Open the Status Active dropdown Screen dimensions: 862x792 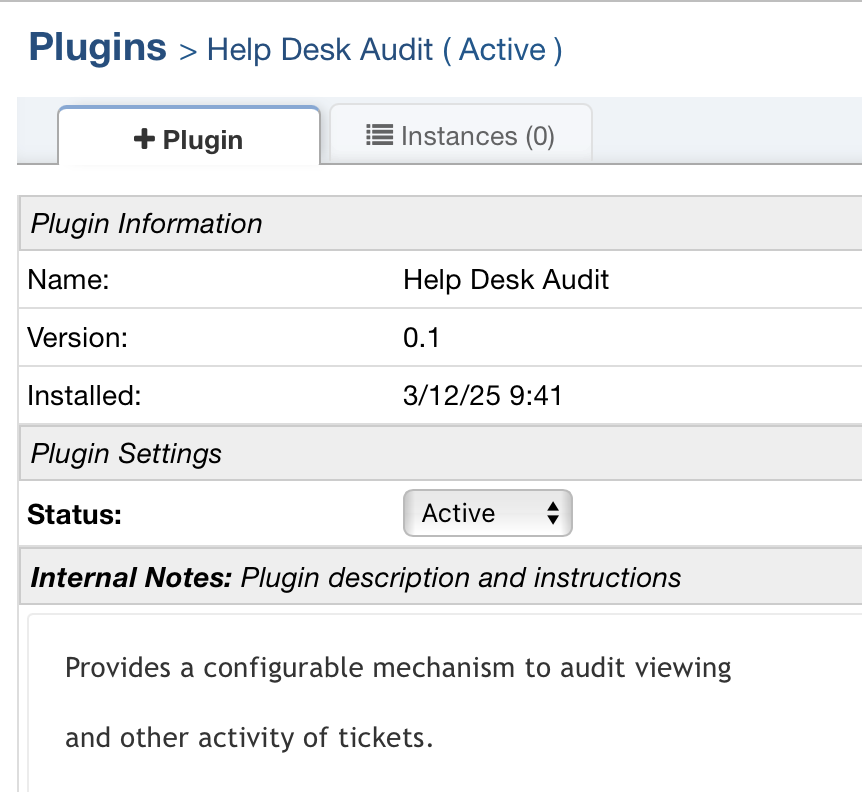coord(487,514)
